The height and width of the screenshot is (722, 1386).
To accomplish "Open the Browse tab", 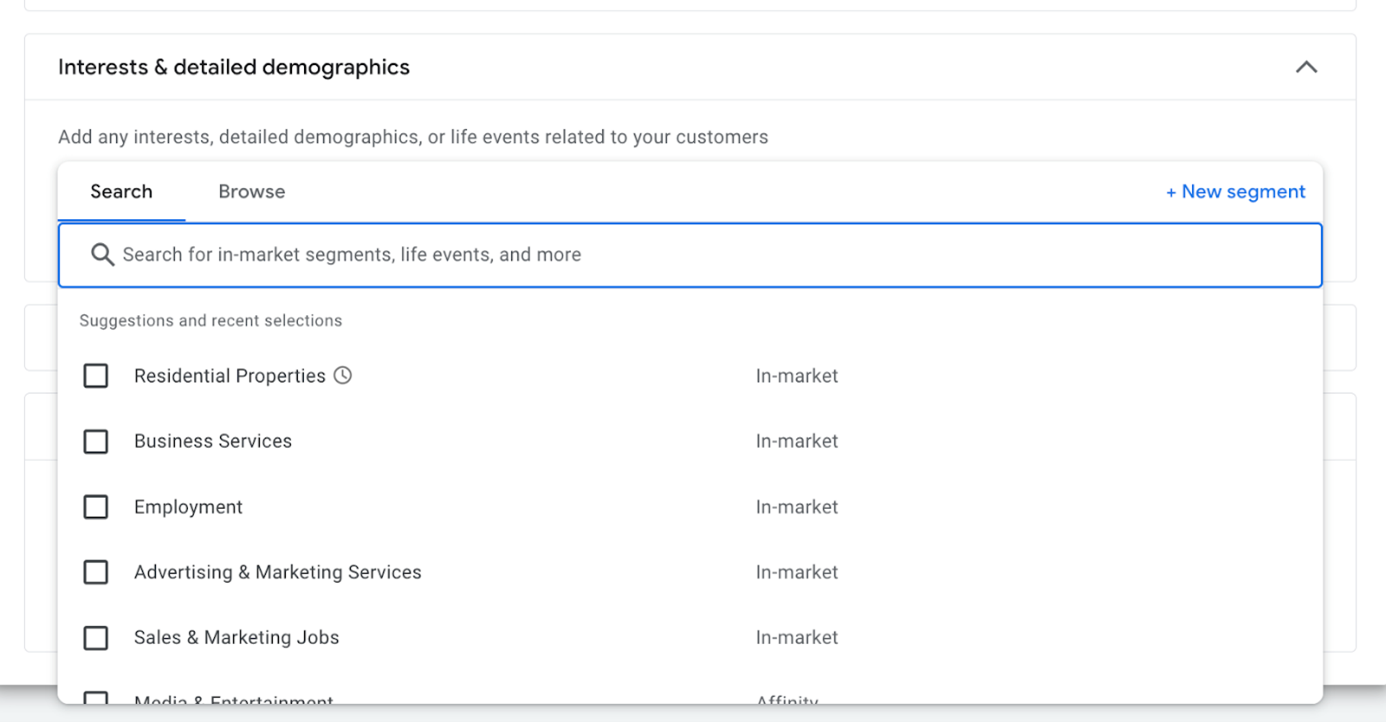I will 252,192.
